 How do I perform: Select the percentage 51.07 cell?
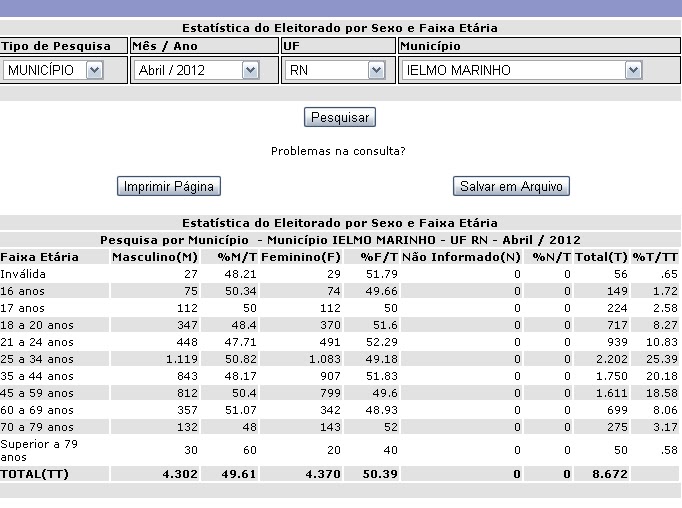click(241, 410)
